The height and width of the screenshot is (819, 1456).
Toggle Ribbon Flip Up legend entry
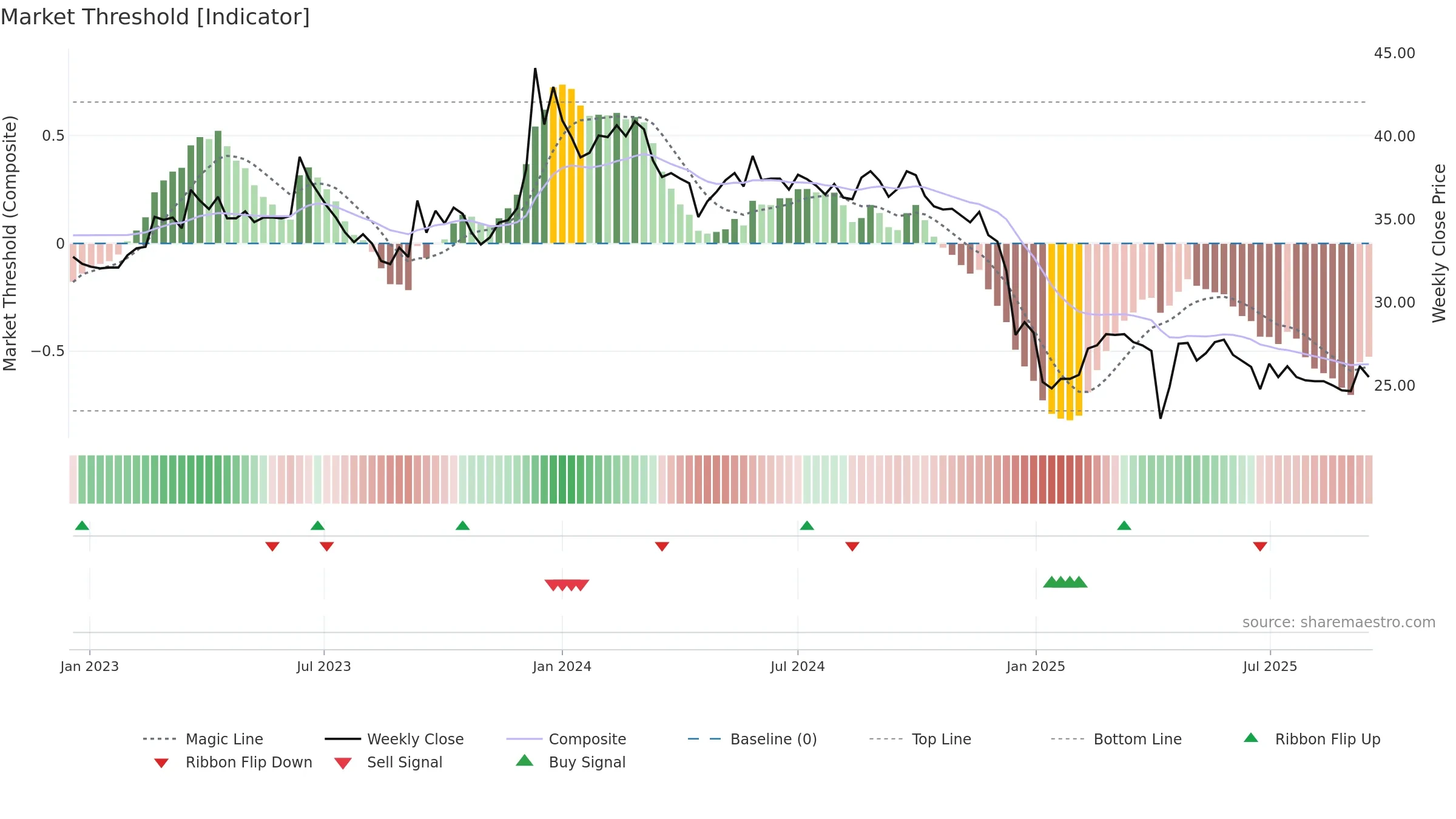pos(1312,739)
